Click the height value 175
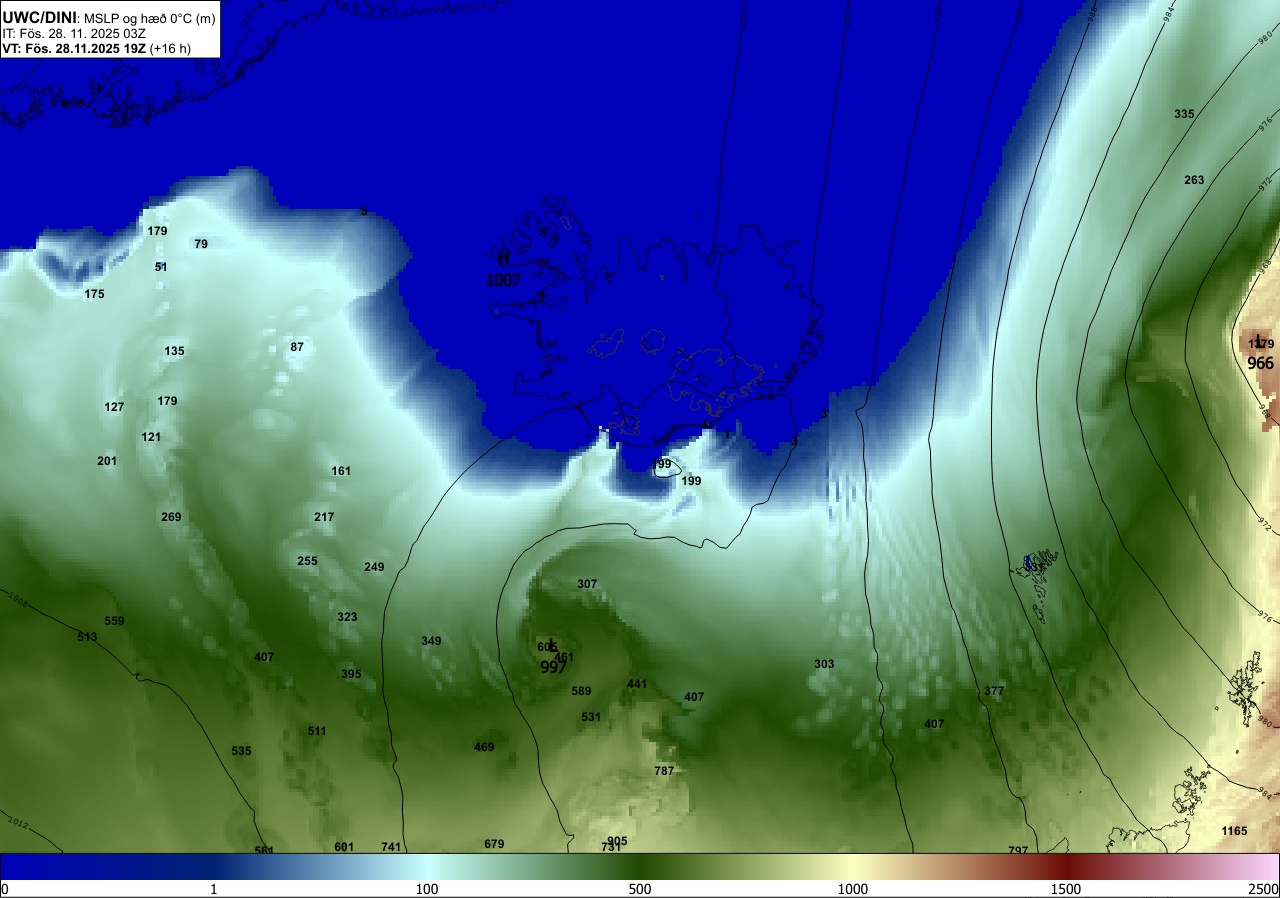The width and height of the screenshot is (1280, 898). point(94,294)
